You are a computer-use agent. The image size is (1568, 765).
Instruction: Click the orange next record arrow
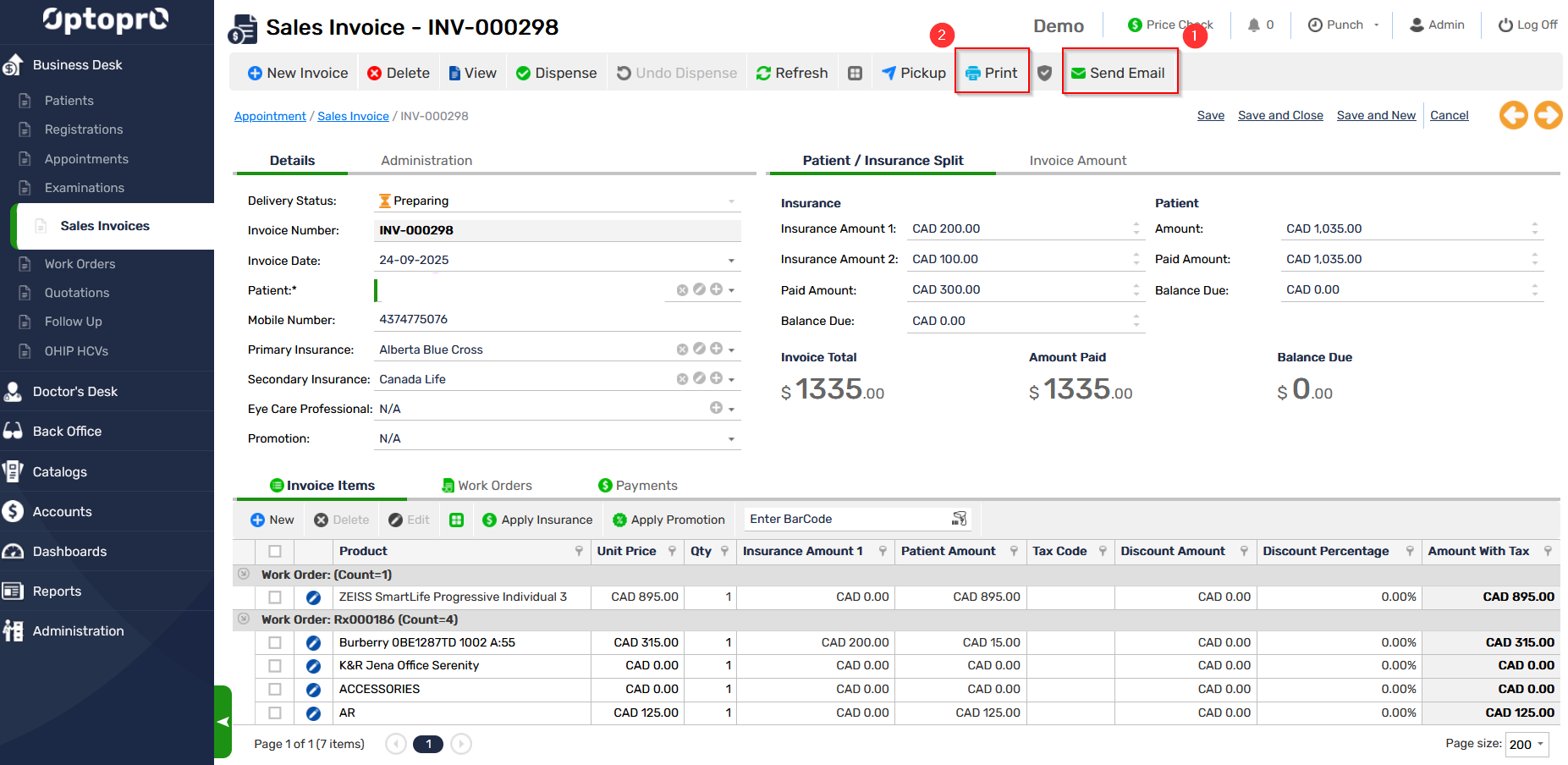tap(1548, 115)
